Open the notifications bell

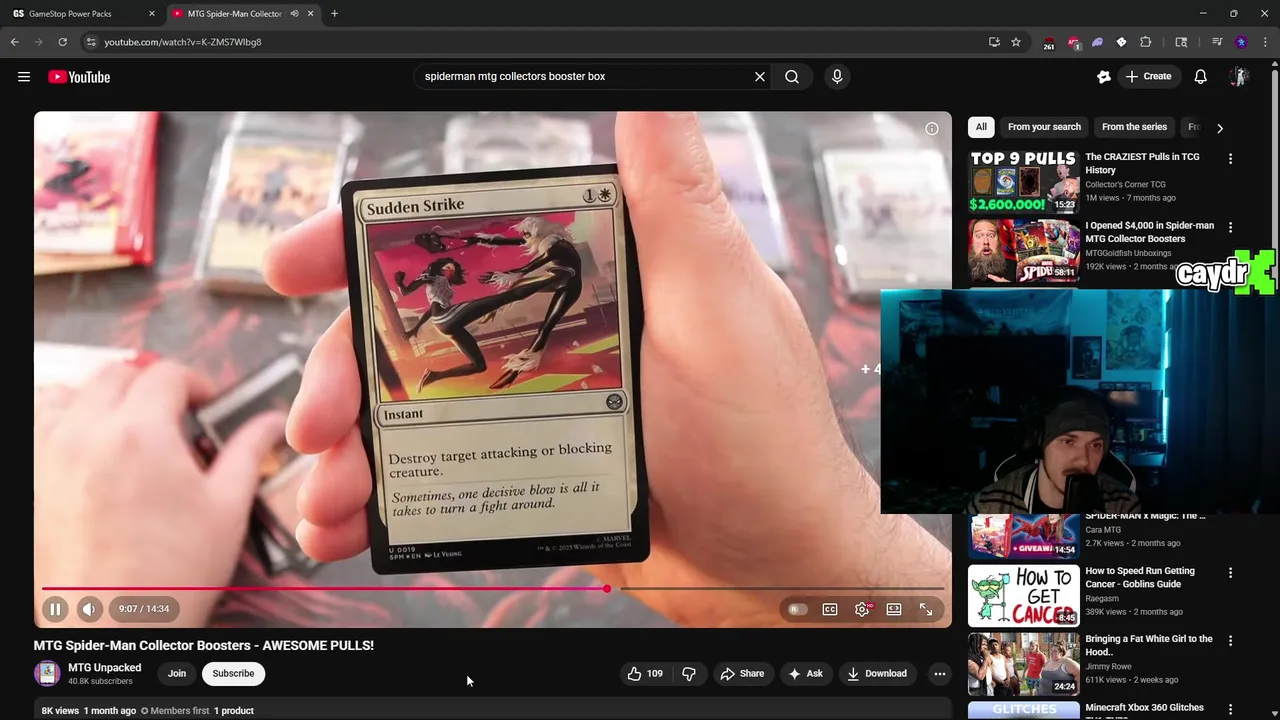pos(1201,77)
